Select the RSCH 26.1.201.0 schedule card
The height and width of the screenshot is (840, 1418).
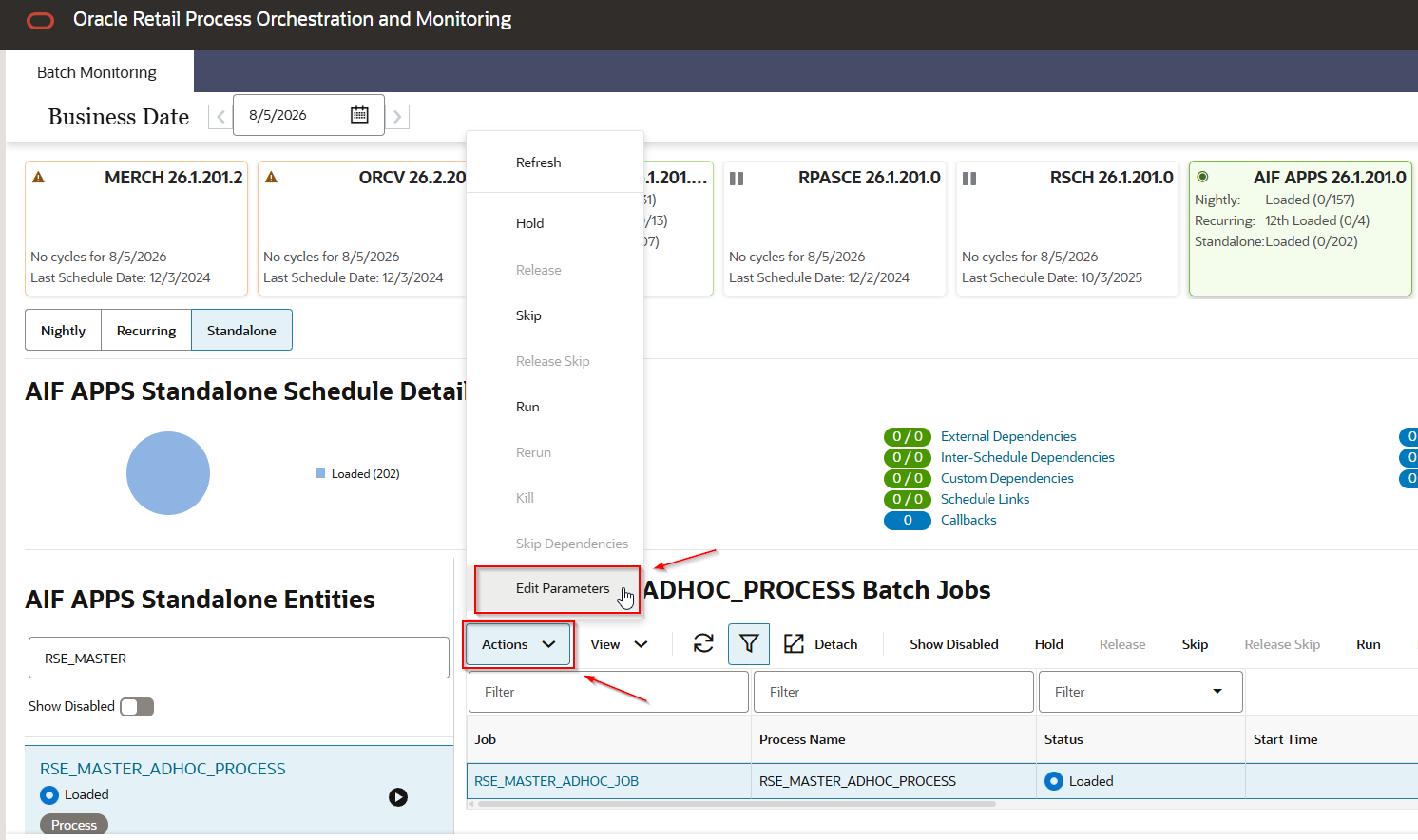pos(1067,228)
